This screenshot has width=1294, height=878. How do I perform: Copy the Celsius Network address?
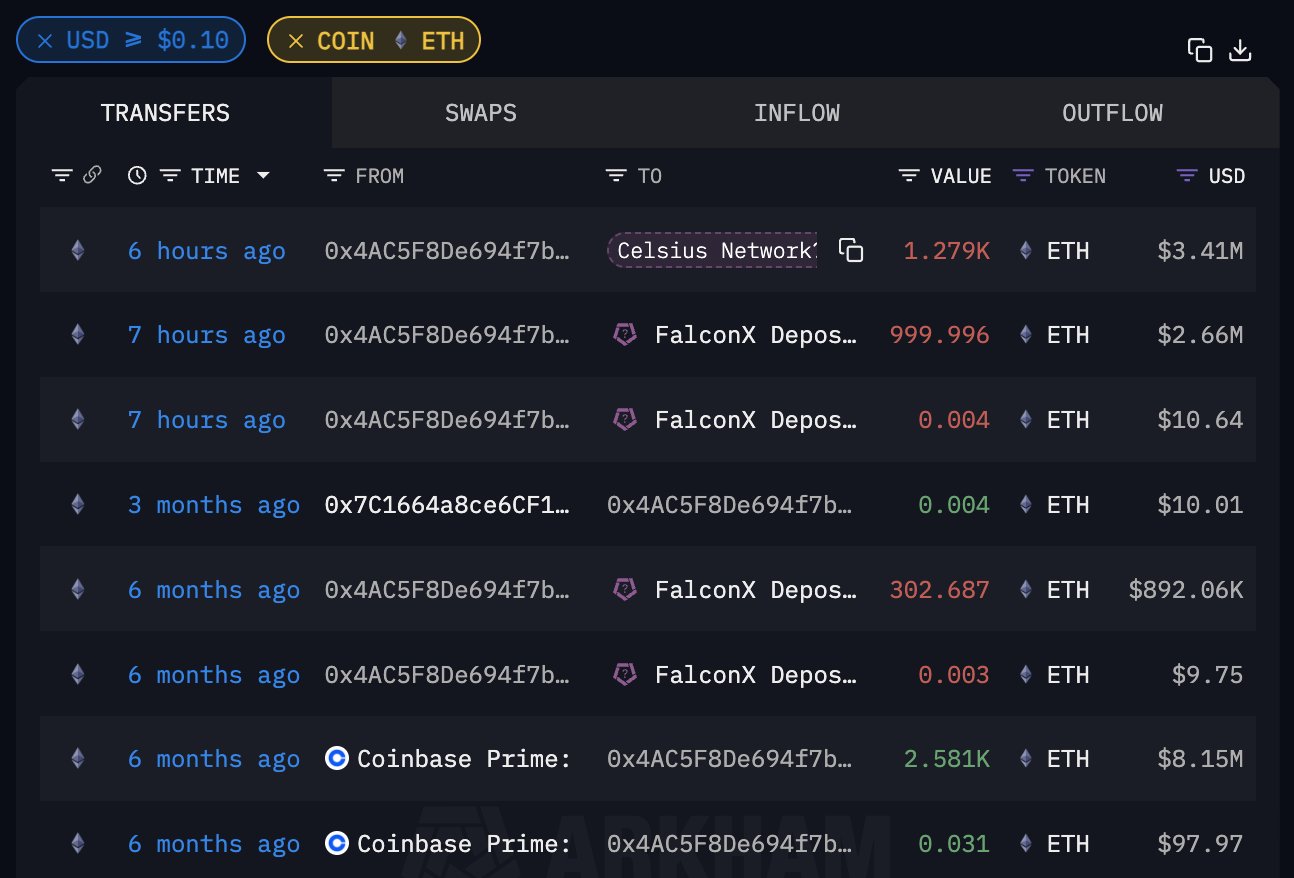point(851,251)
